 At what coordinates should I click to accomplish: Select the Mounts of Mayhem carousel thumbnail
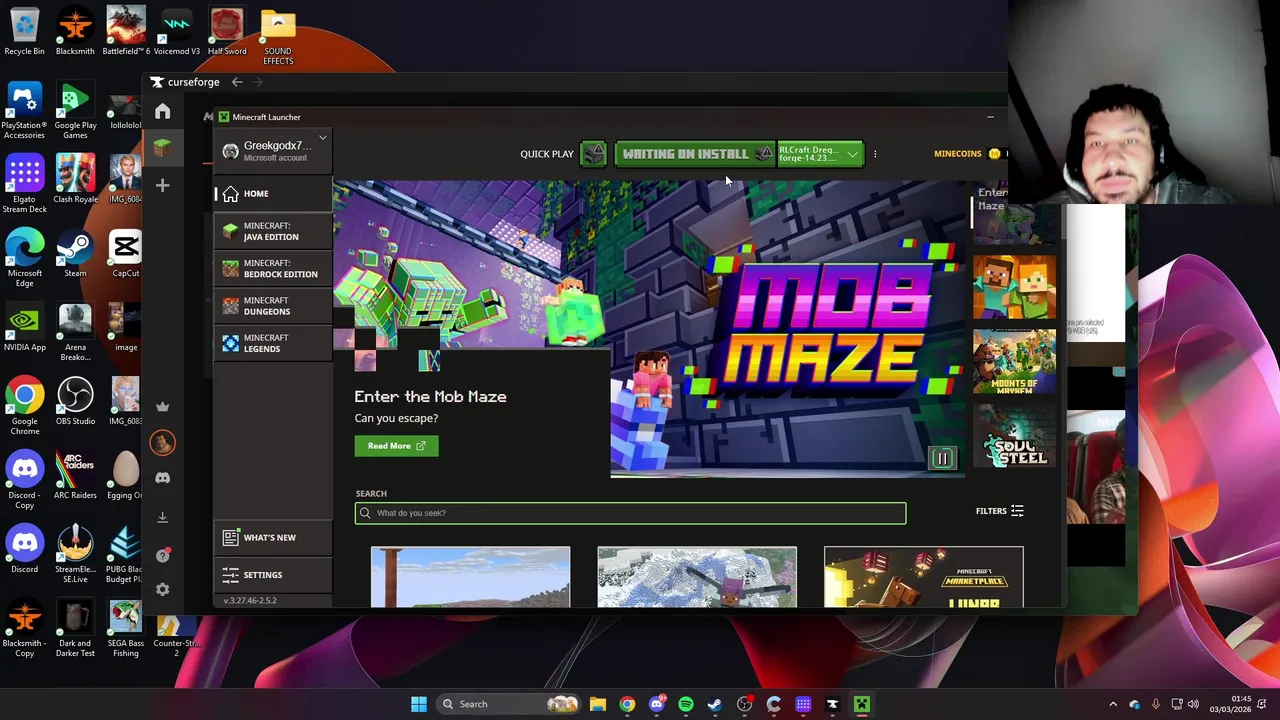(x=1014, y=361)
